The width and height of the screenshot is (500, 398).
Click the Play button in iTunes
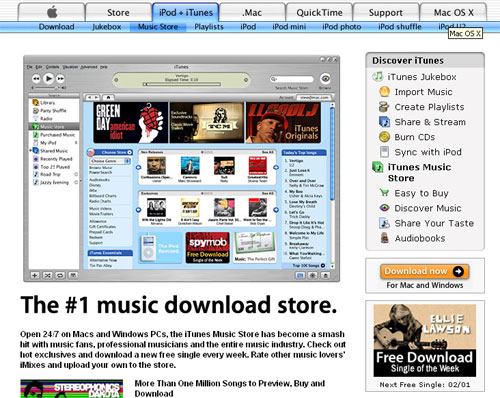pyautogui.click(x=48, y=78)
